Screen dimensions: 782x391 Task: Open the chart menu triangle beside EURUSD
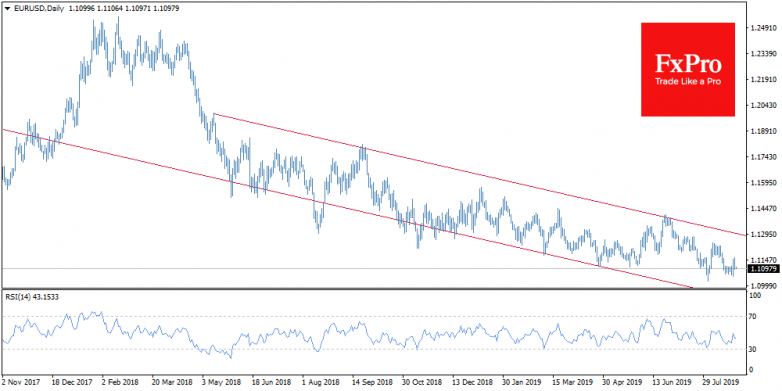[x=6, y=9]
